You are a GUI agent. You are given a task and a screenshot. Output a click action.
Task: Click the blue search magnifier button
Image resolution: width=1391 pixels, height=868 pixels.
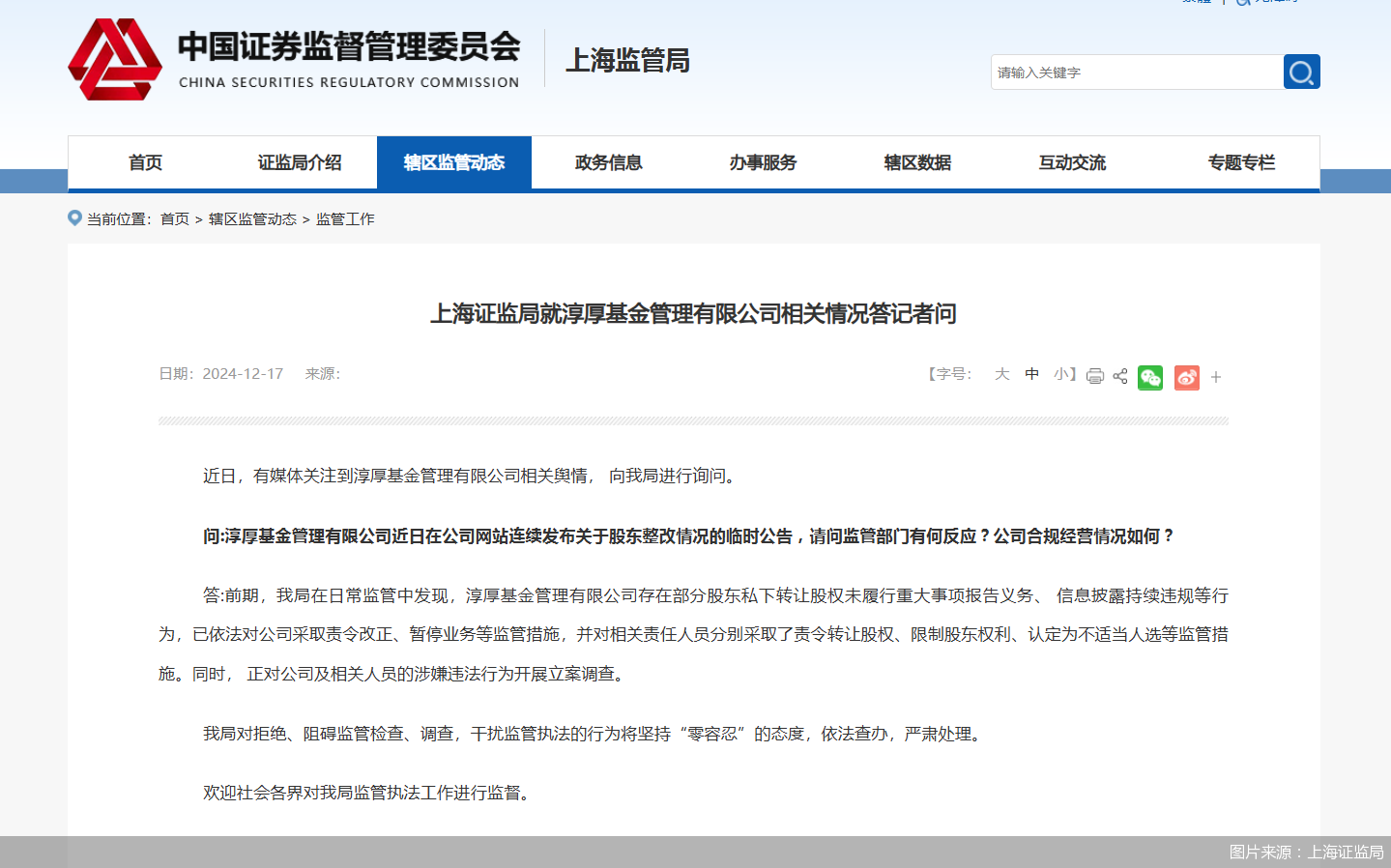point(1301,72)
